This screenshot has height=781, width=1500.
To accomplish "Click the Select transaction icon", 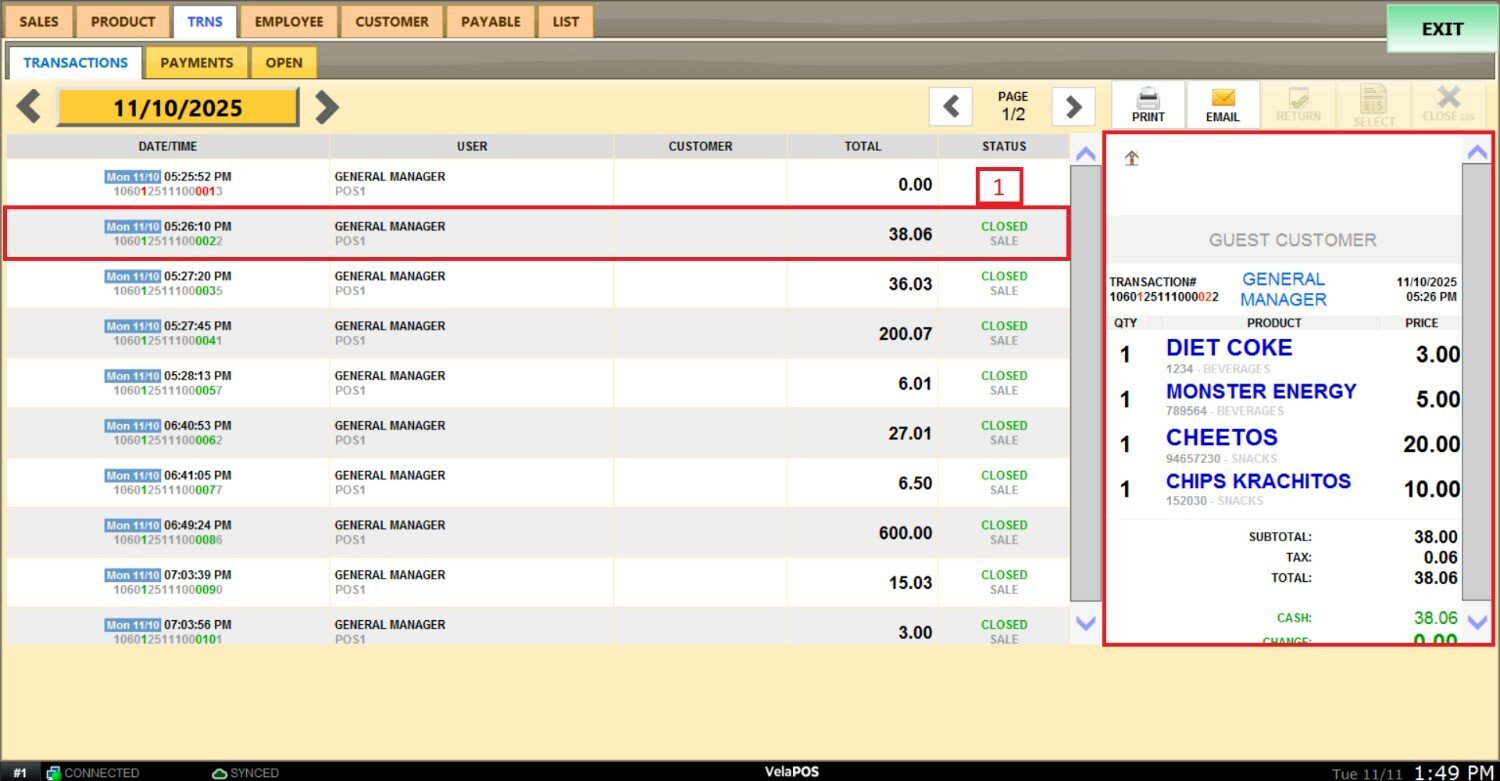I will [1374, 99].
